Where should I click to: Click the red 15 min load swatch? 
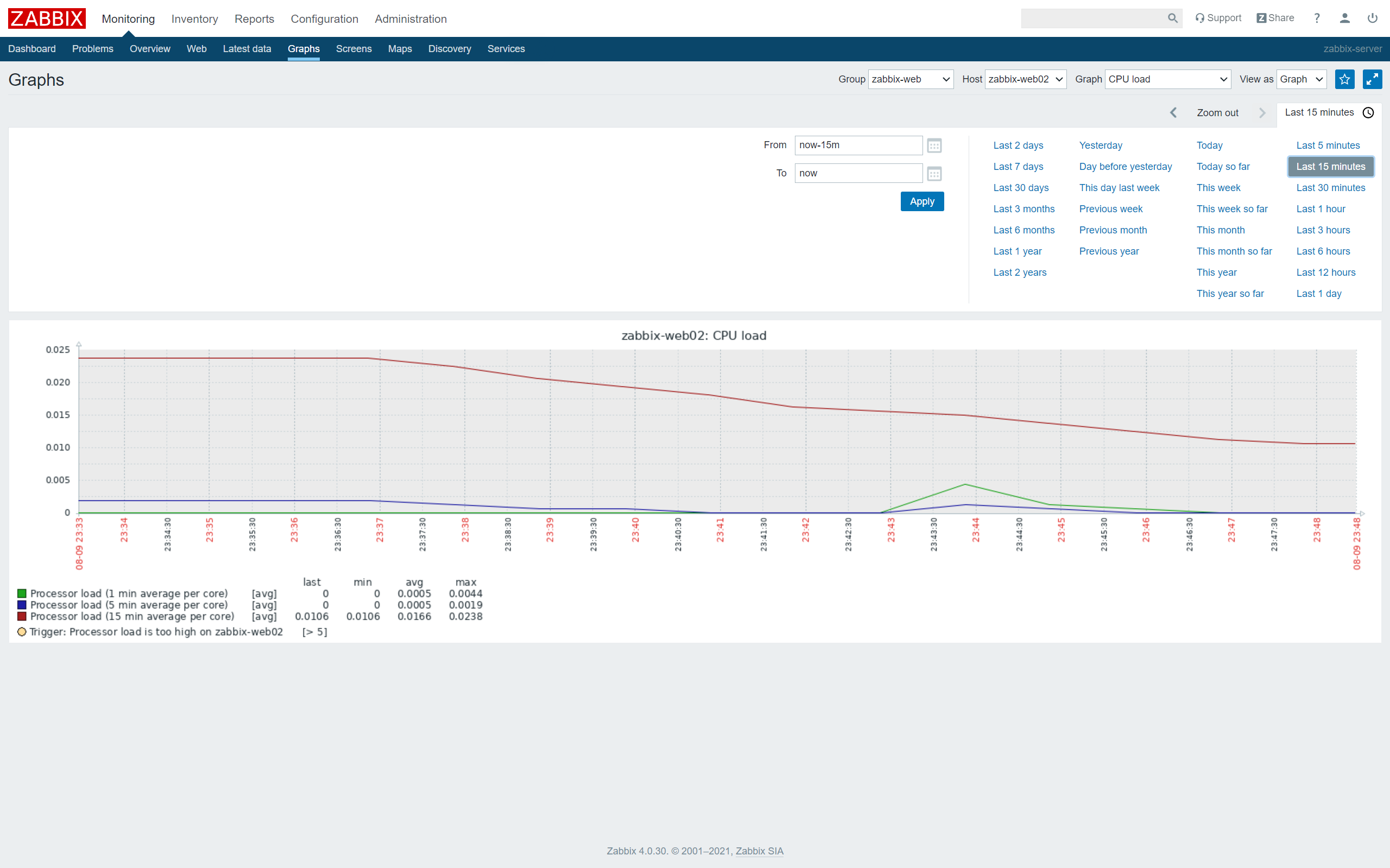click(22, 617)
